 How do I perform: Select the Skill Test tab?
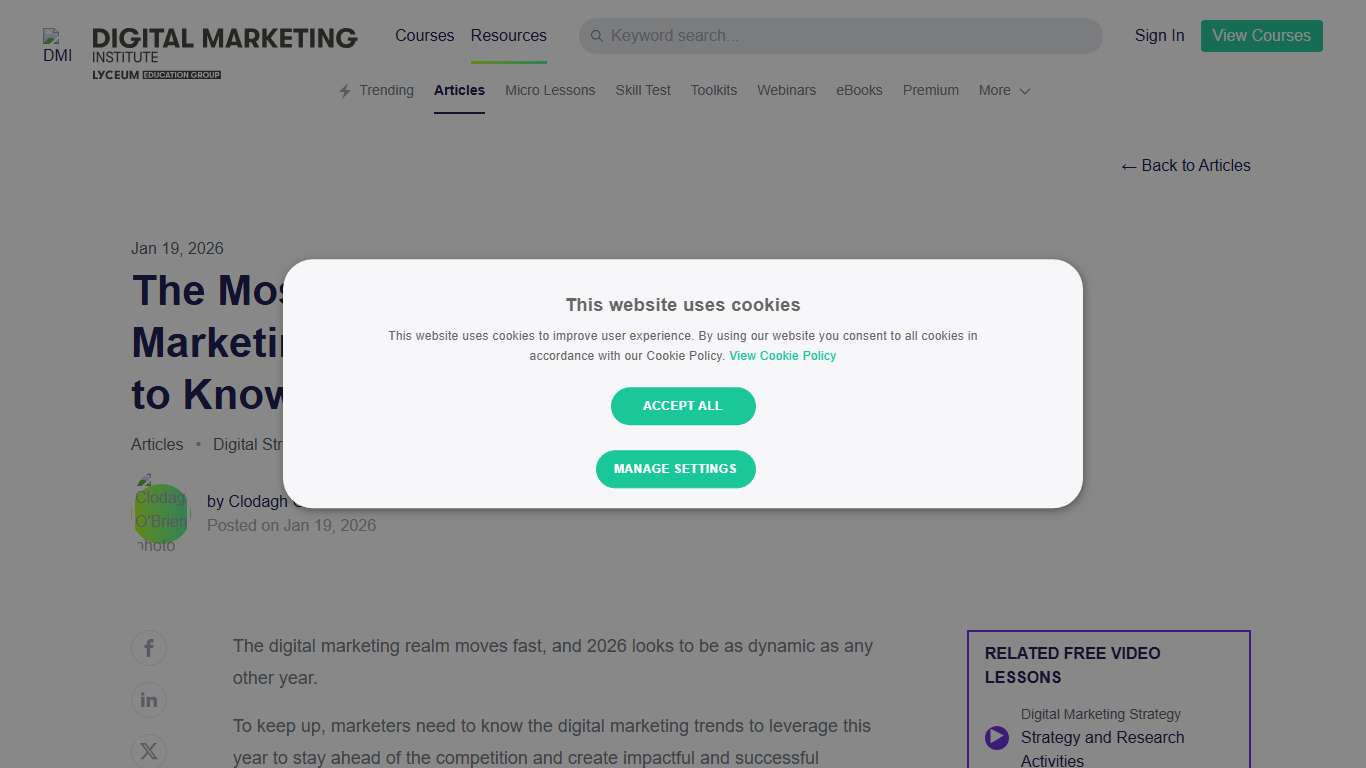pyautogui.click(x=642, y=90)
